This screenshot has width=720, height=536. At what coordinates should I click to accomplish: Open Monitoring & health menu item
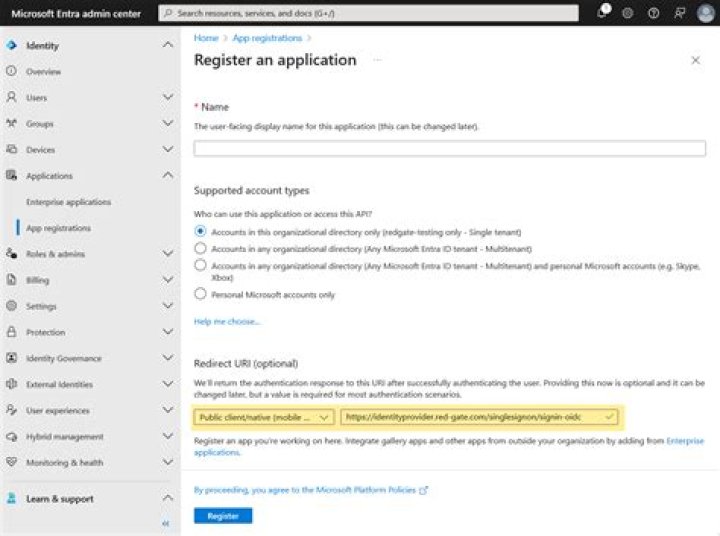click(64, 462)
